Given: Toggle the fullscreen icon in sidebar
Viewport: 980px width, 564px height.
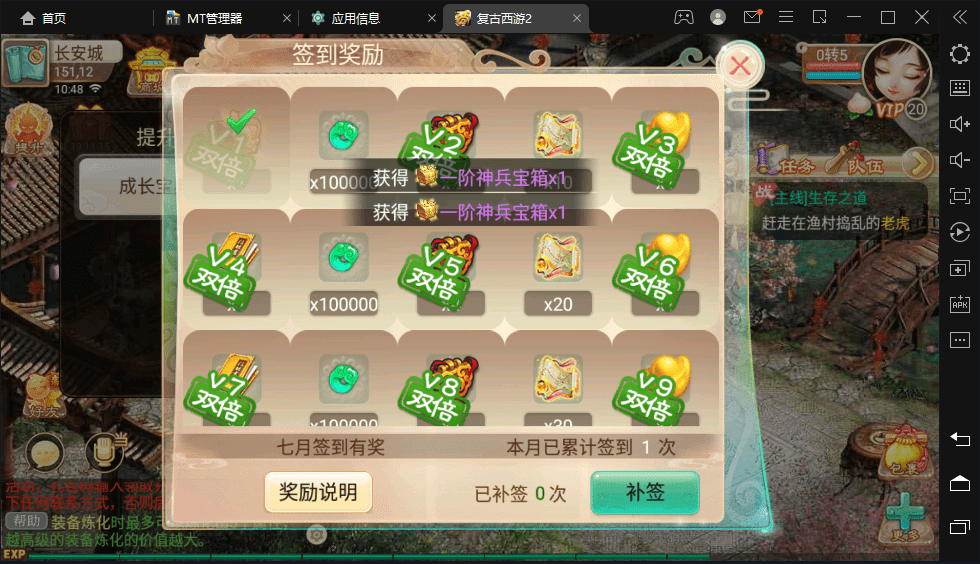Looking at the screenshot, I should pyautogui.click(x=959, y=196).
